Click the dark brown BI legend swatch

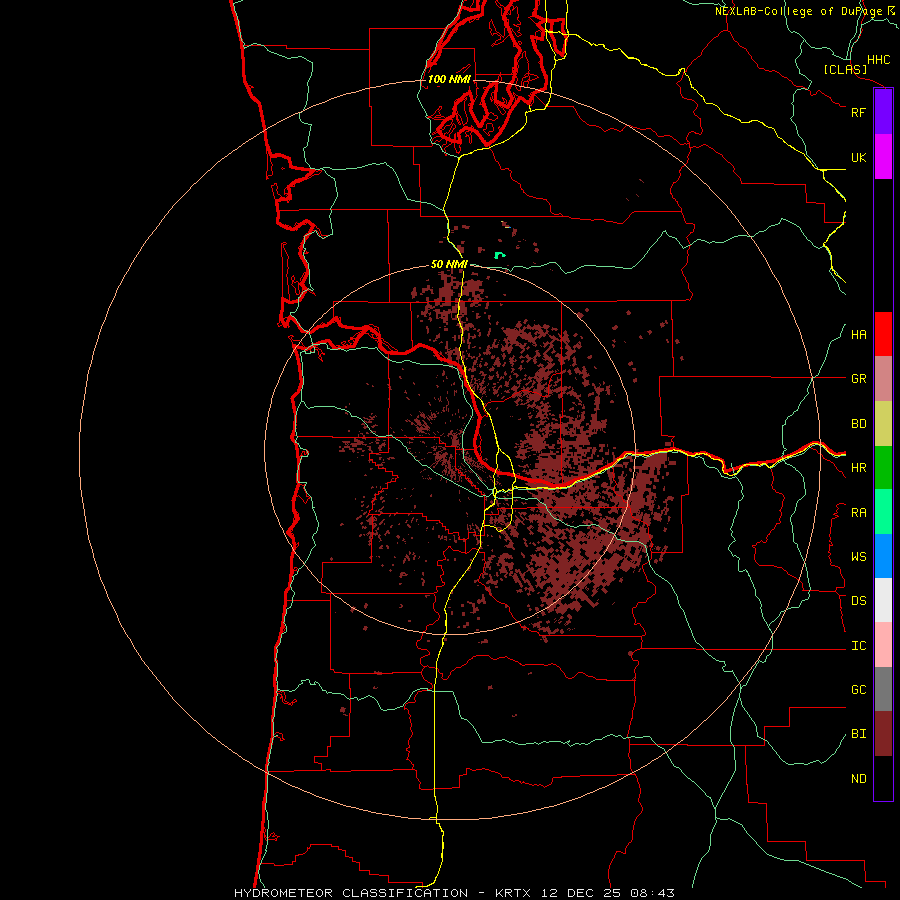[883, 734]
